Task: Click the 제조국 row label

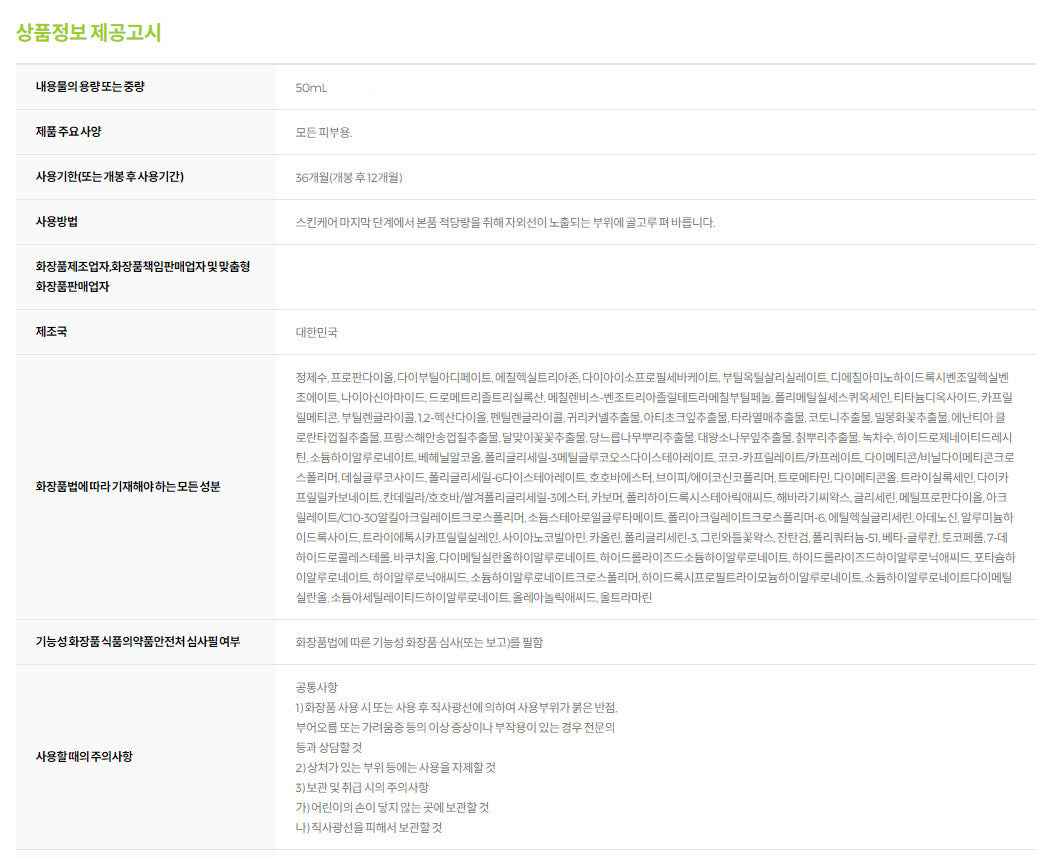Action: pos(51,332)
